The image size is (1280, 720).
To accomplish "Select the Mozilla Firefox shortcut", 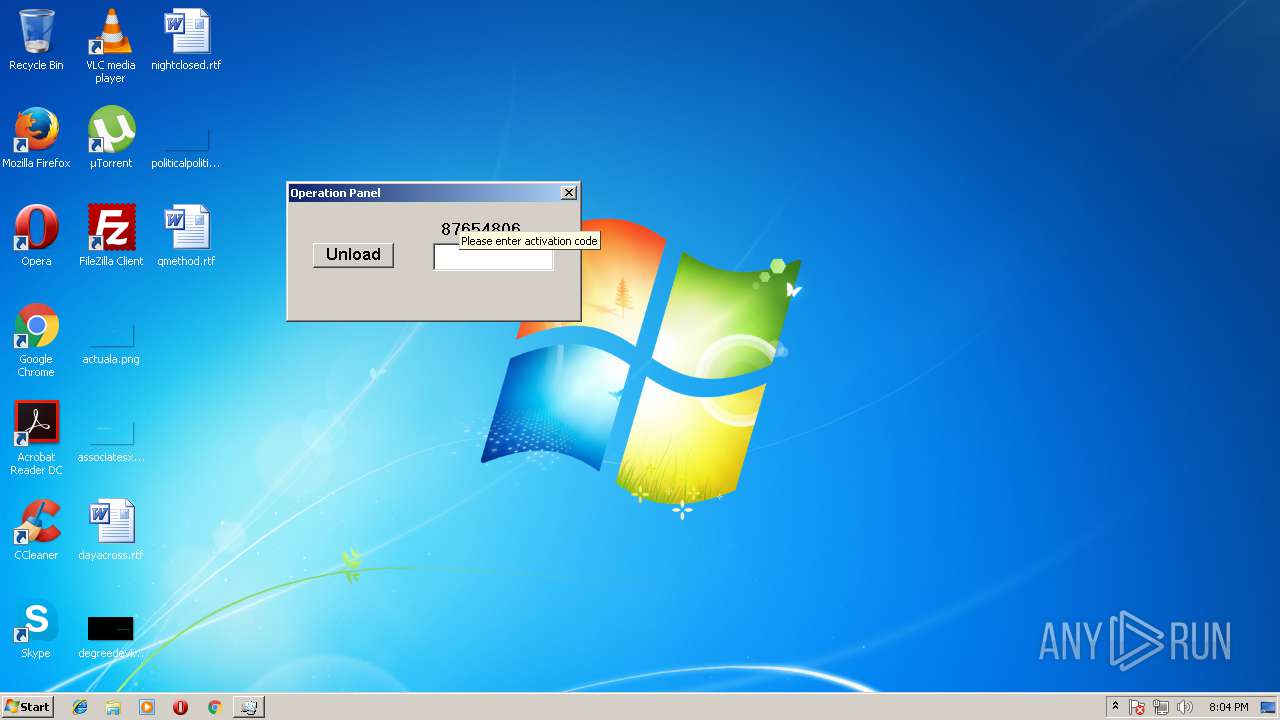I will [x=36, y=138].
